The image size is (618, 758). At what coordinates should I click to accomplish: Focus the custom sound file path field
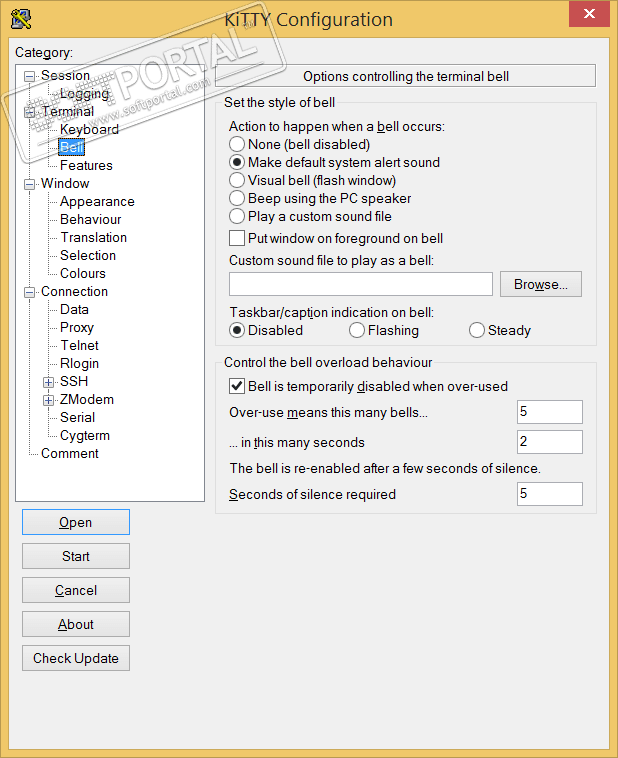pos(361,284)
